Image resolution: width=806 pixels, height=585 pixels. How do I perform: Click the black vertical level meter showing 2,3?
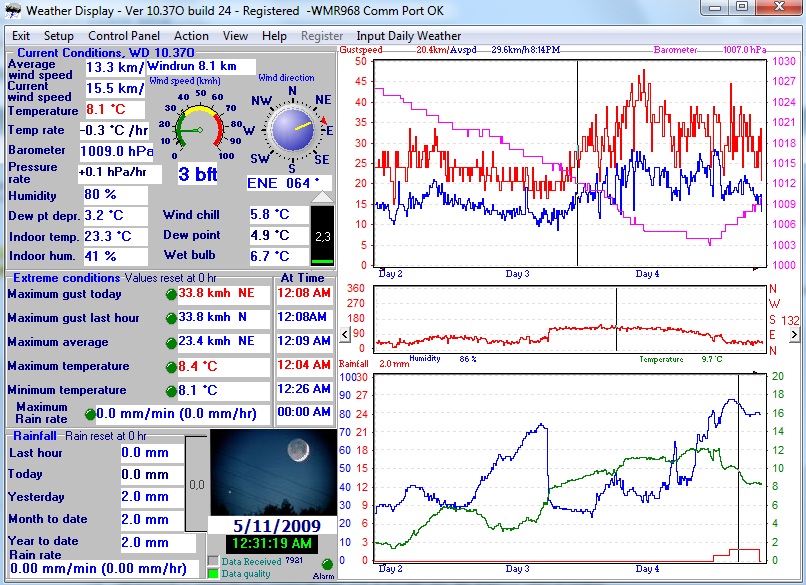point(323,237)
